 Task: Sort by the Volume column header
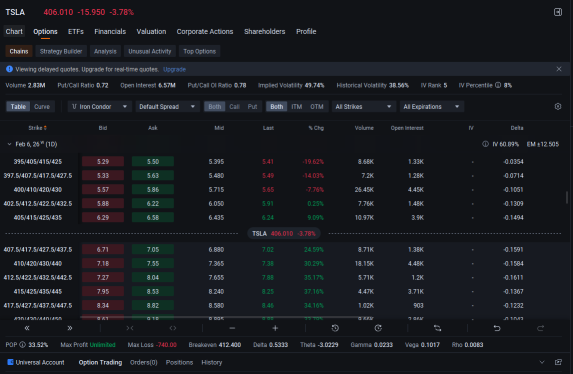coord(364,128)
